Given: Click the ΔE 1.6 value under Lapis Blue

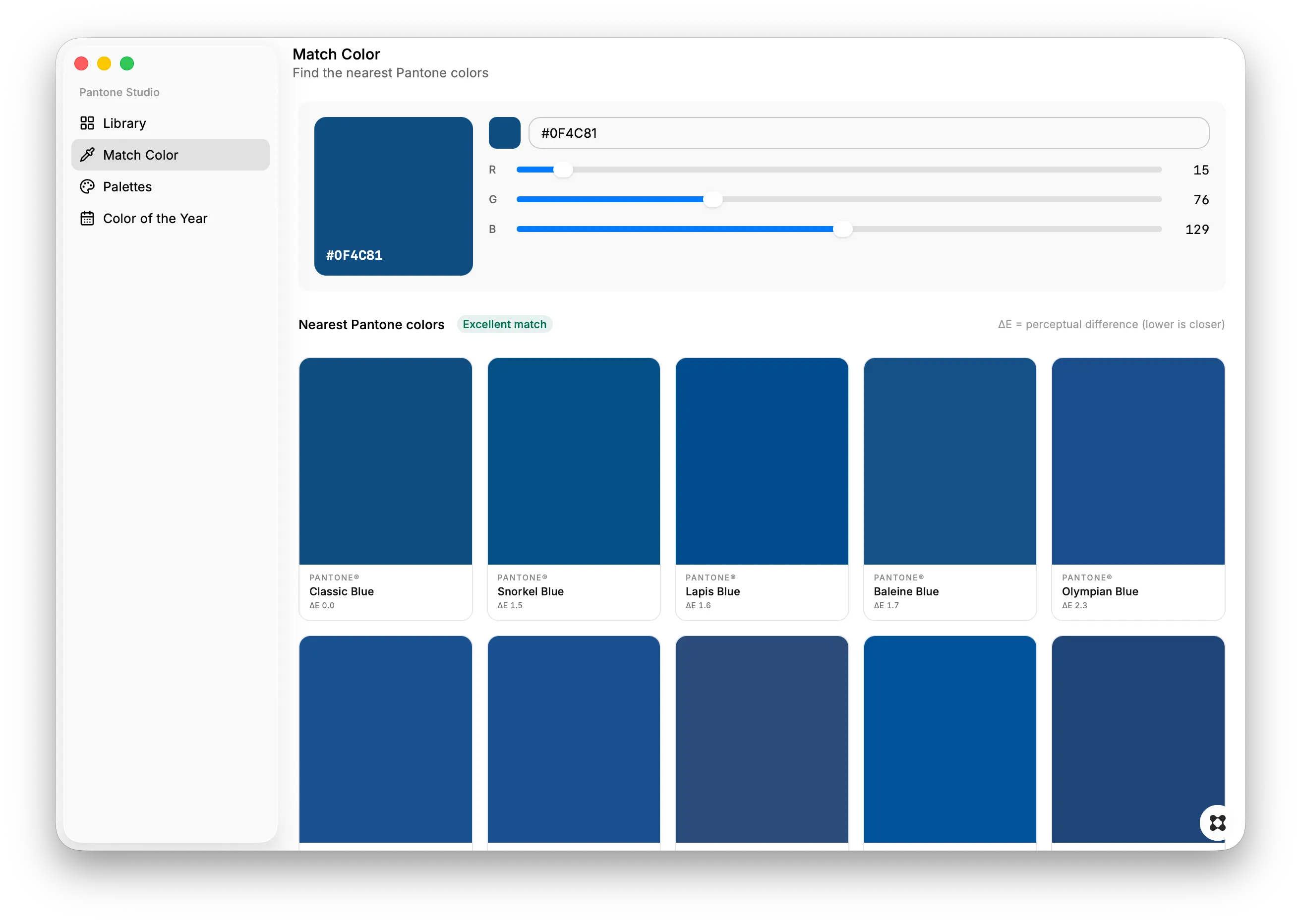Looking at the screenshot, I should [698, 605].
